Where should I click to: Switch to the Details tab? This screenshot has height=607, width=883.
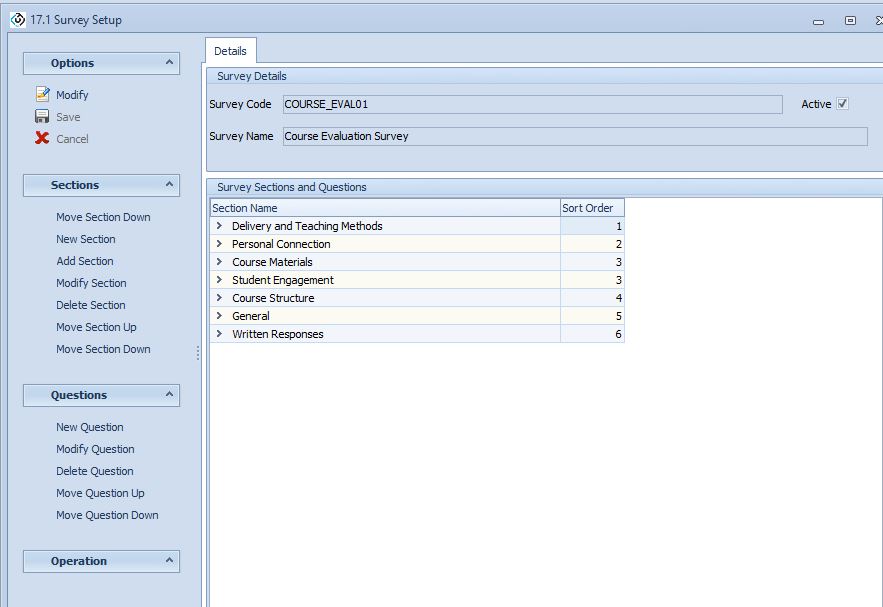pos(230,51)
